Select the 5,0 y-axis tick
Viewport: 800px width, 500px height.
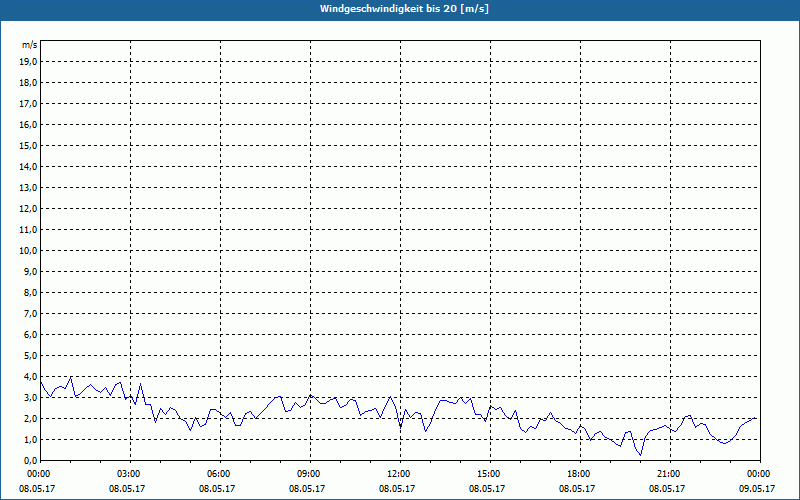point(31,356)
